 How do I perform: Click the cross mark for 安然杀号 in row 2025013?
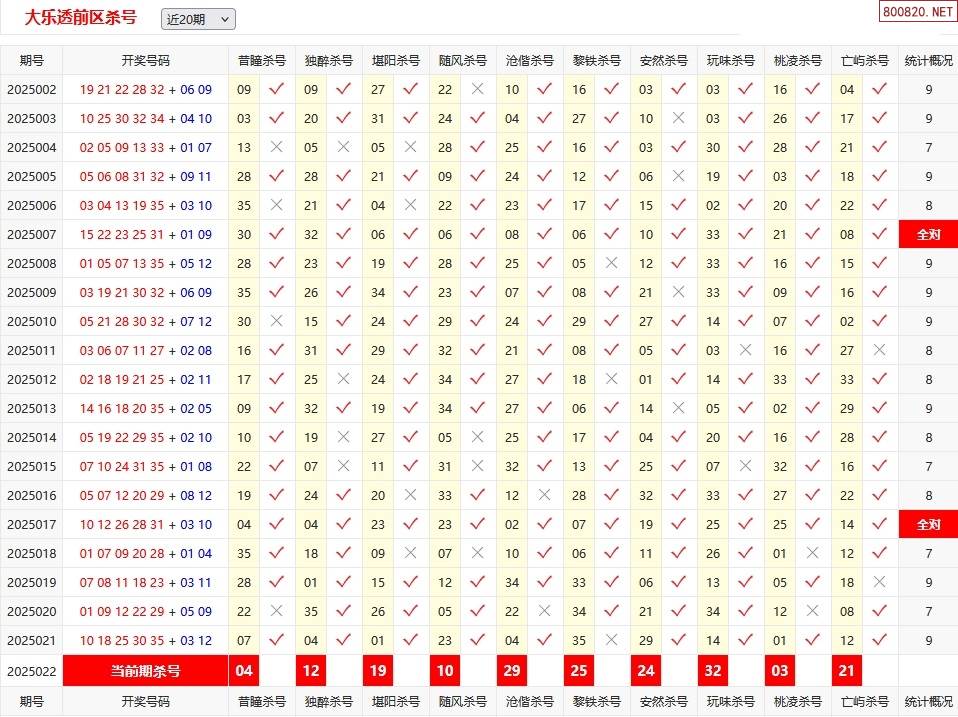[x=678, y=408]
